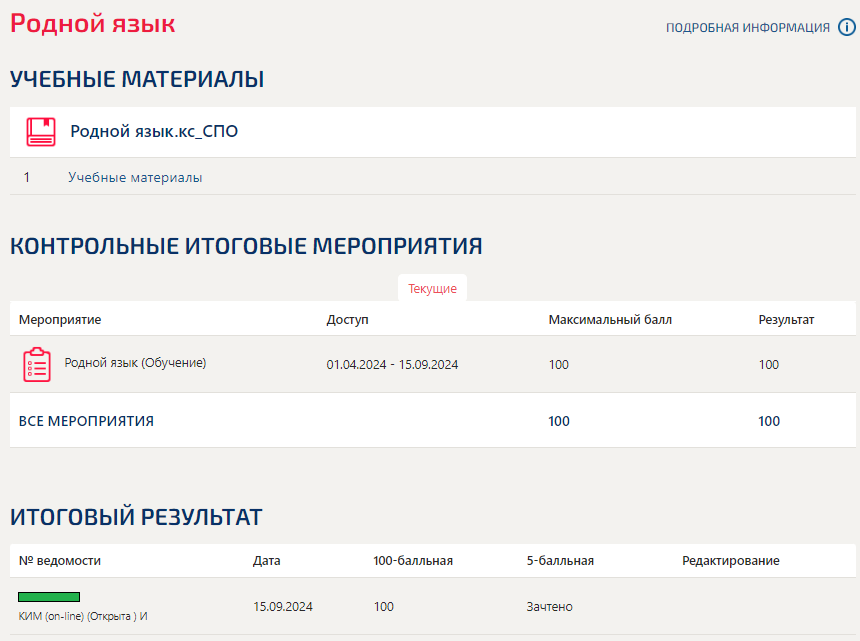860x641 pixels.
Task: Click the Доступ column header
Action: [x=347, y=319]
